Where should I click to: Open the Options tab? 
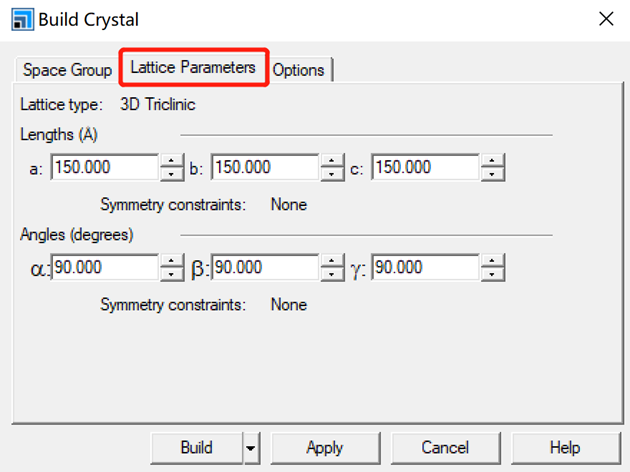point(298,70)
